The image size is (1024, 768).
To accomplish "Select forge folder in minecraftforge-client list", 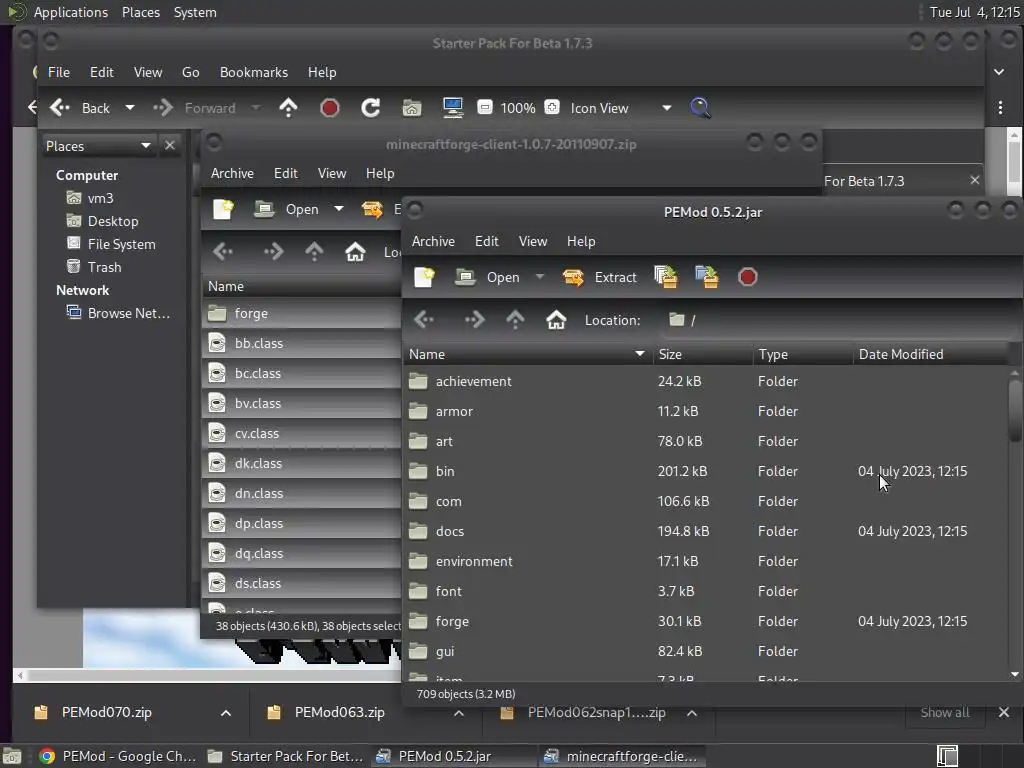I will pos(302,313).
